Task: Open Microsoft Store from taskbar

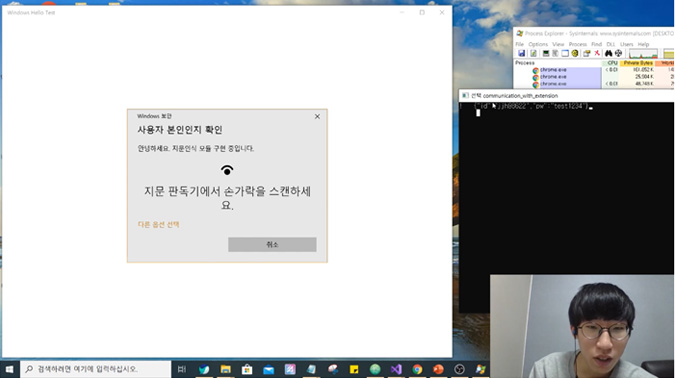Action: click(x=247, y=369)
